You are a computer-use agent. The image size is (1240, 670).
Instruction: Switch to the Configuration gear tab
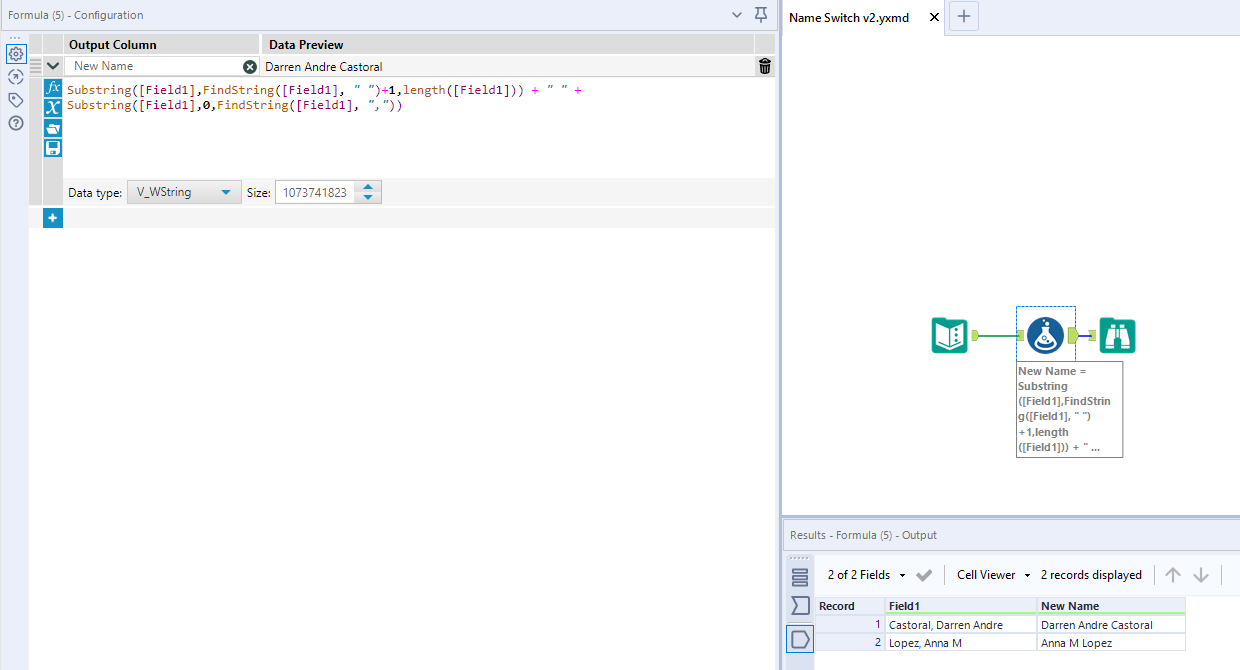(x=15, y=53)
